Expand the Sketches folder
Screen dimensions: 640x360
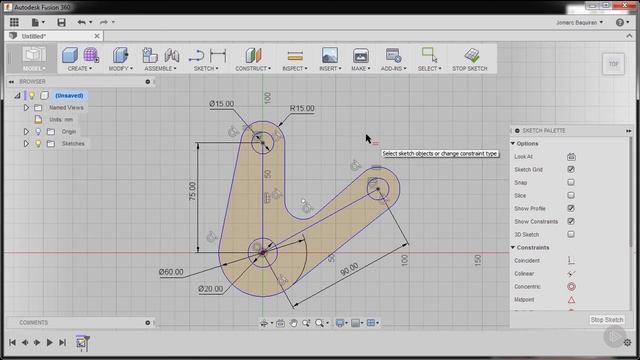[x=26, y=144]
